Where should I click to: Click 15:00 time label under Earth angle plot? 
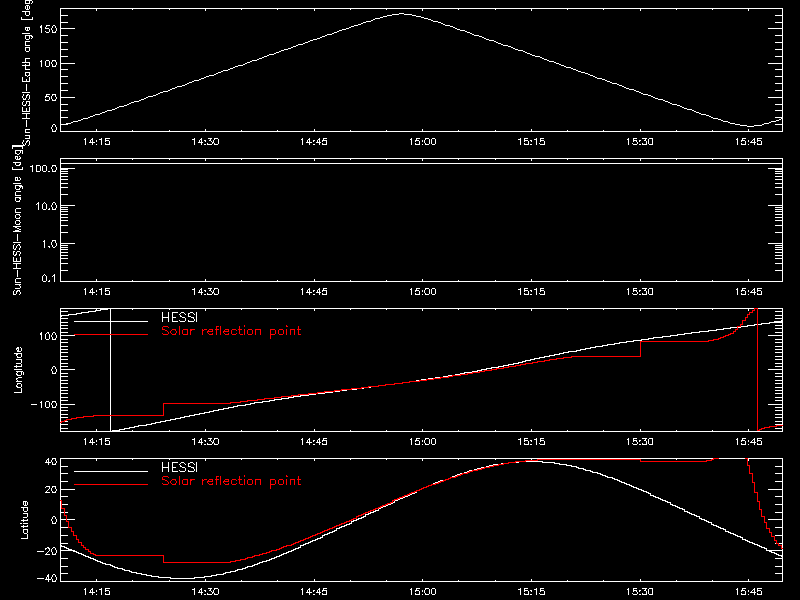coord(422,141)
